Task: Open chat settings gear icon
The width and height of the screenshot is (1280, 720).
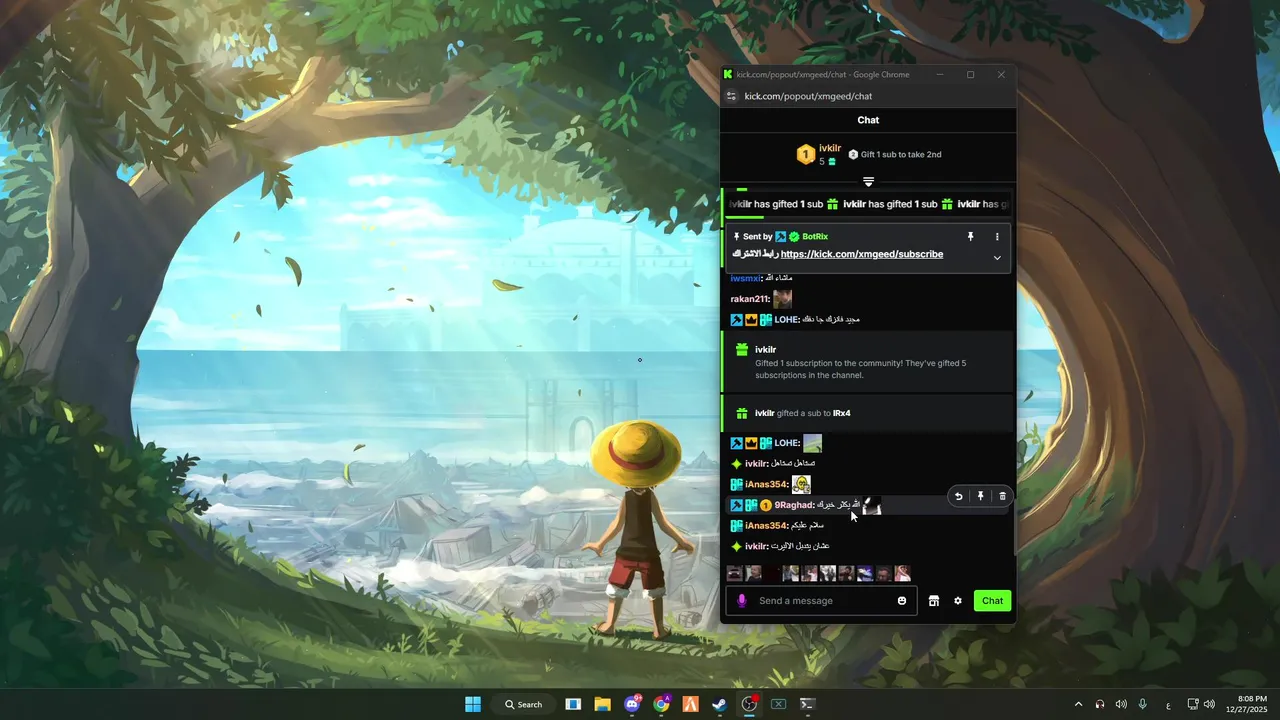Action: [958, 601]
